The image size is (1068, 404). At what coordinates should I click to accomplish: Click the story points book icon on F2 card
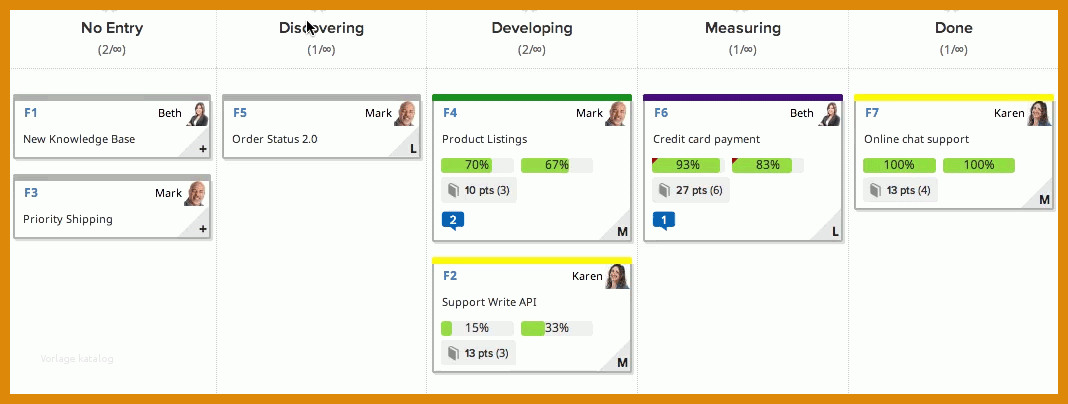point(454,353)
